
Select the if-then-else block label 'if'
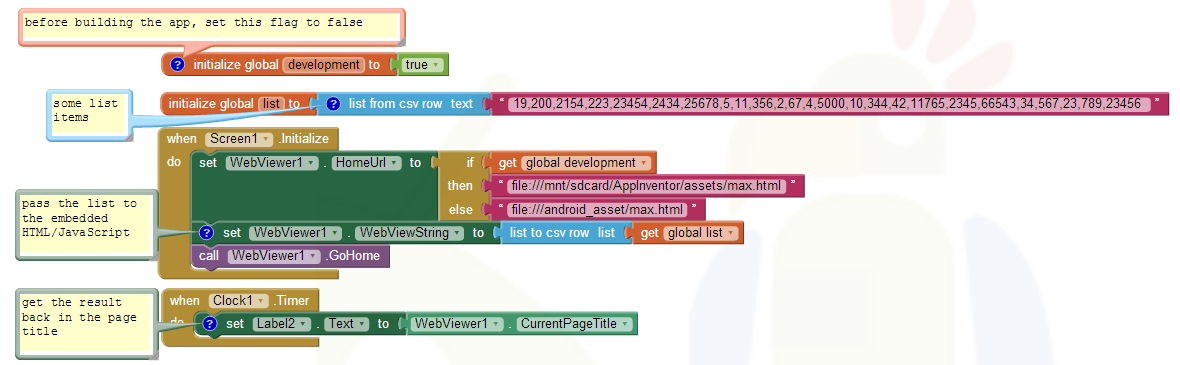[x=470, y=162]
